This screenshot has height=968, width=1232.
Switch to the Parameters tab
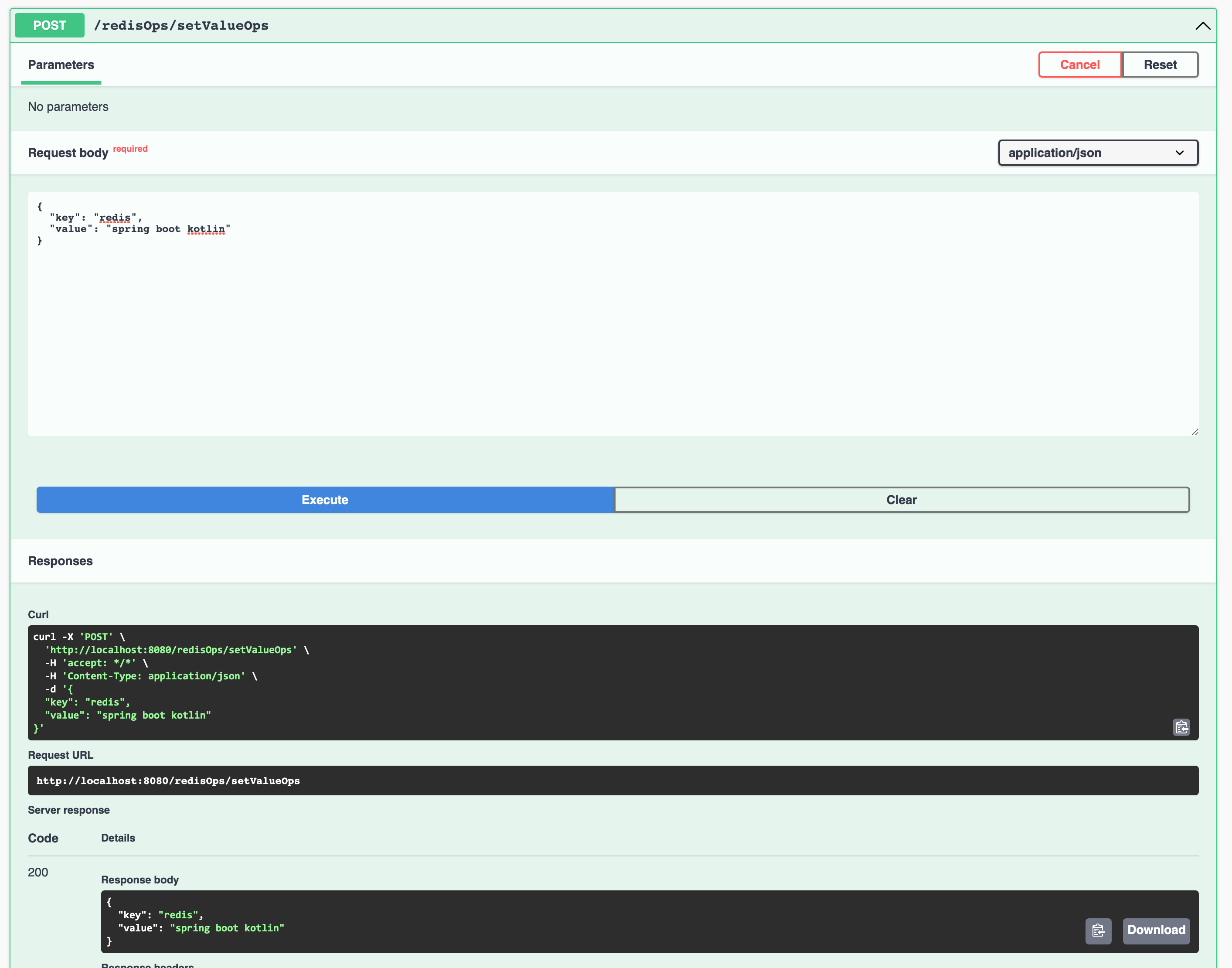click(x=61, y=64)
